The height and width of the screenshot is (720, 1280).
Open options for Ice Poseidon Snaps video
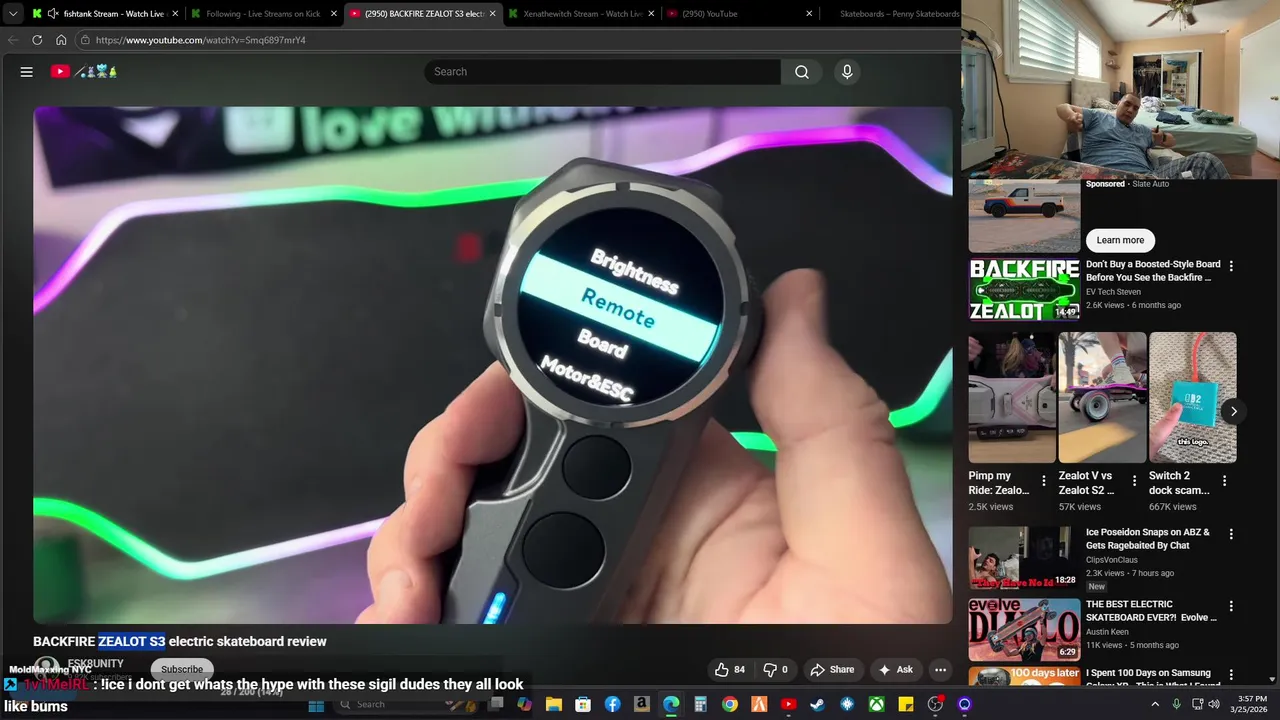pyautogui.click(x=1231, y=534)
